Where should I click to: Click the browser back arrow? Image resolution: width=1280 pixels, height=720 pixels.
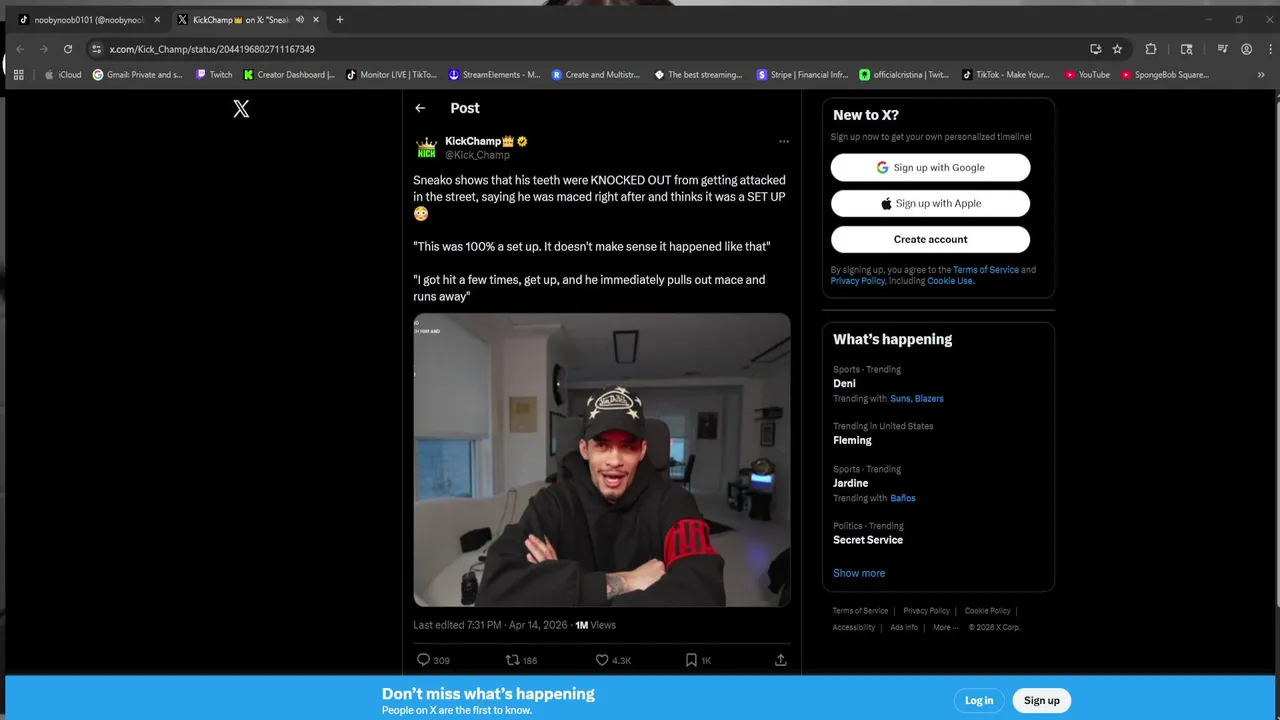point(20,49)
